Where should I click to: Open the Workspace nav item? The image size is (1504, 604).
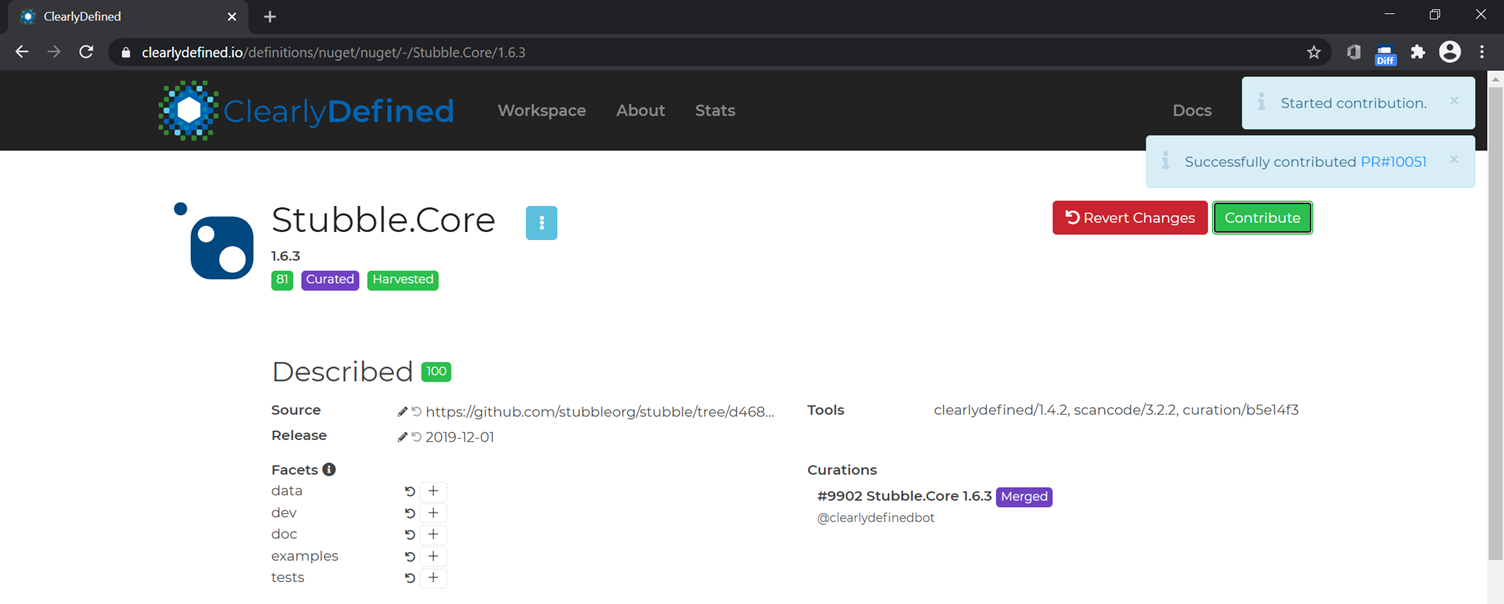pyautogui.click(x=542, y=111)
